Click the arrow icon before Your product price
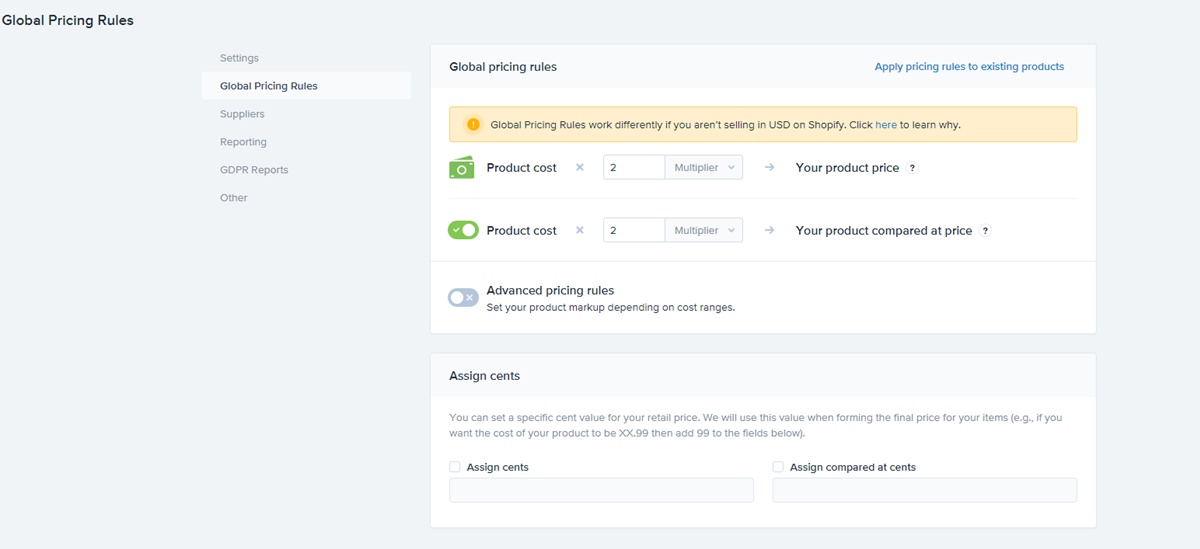Screen dimensions: 1200x549 tap(769, 168)
